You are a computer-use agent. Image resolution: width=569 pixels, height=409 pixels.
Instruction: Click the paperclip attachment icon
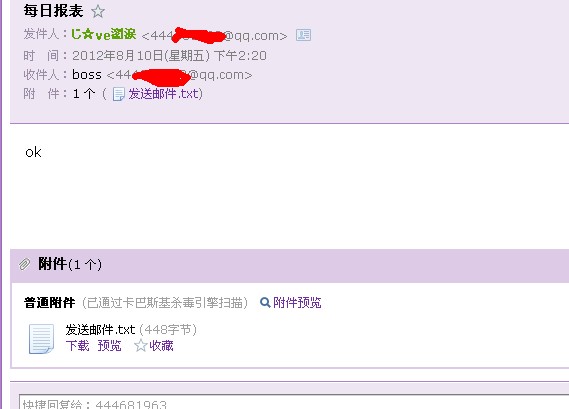(25, 264)
